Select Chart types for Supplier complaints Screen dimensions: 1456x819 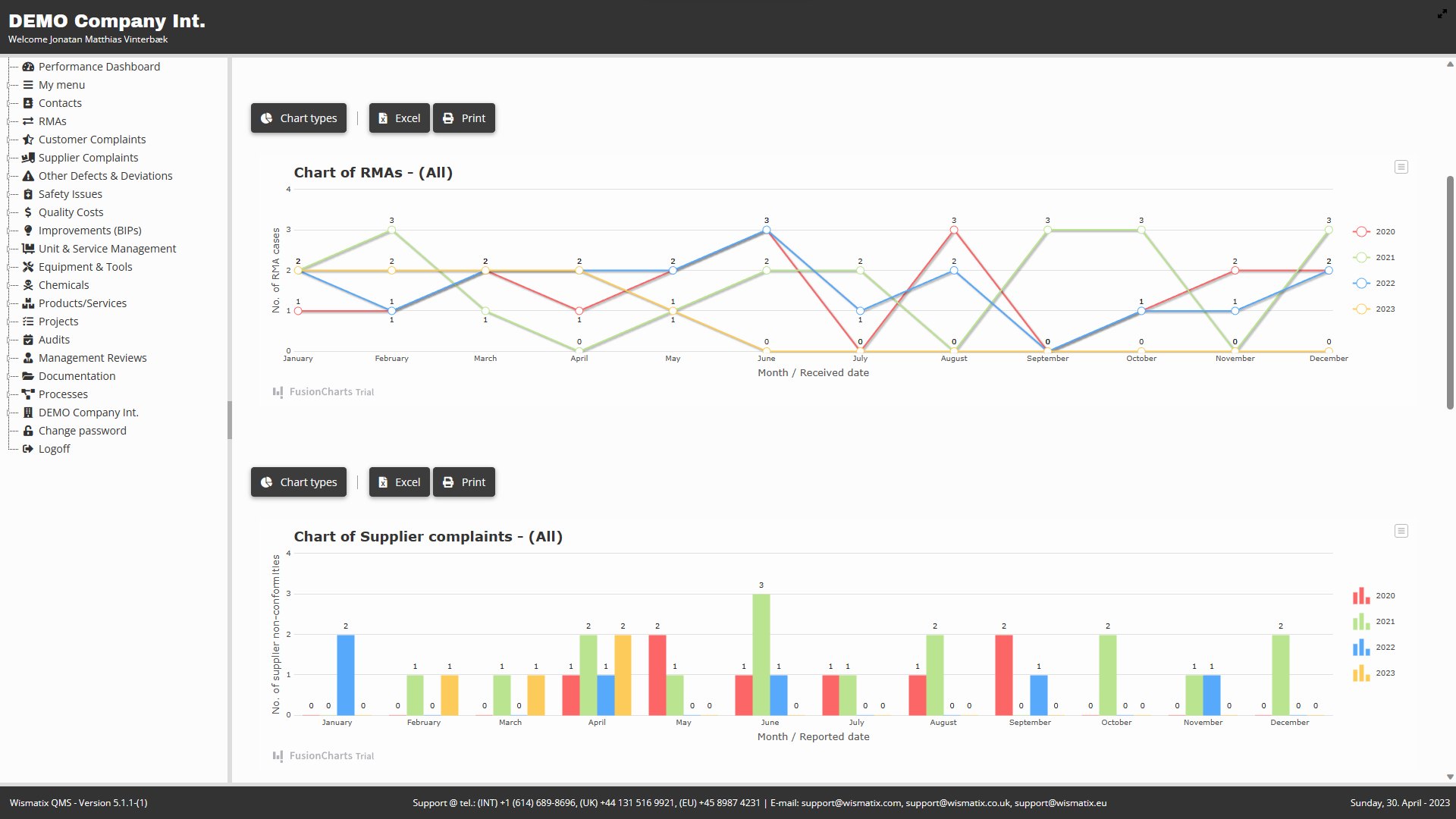[x=299, y=482]
